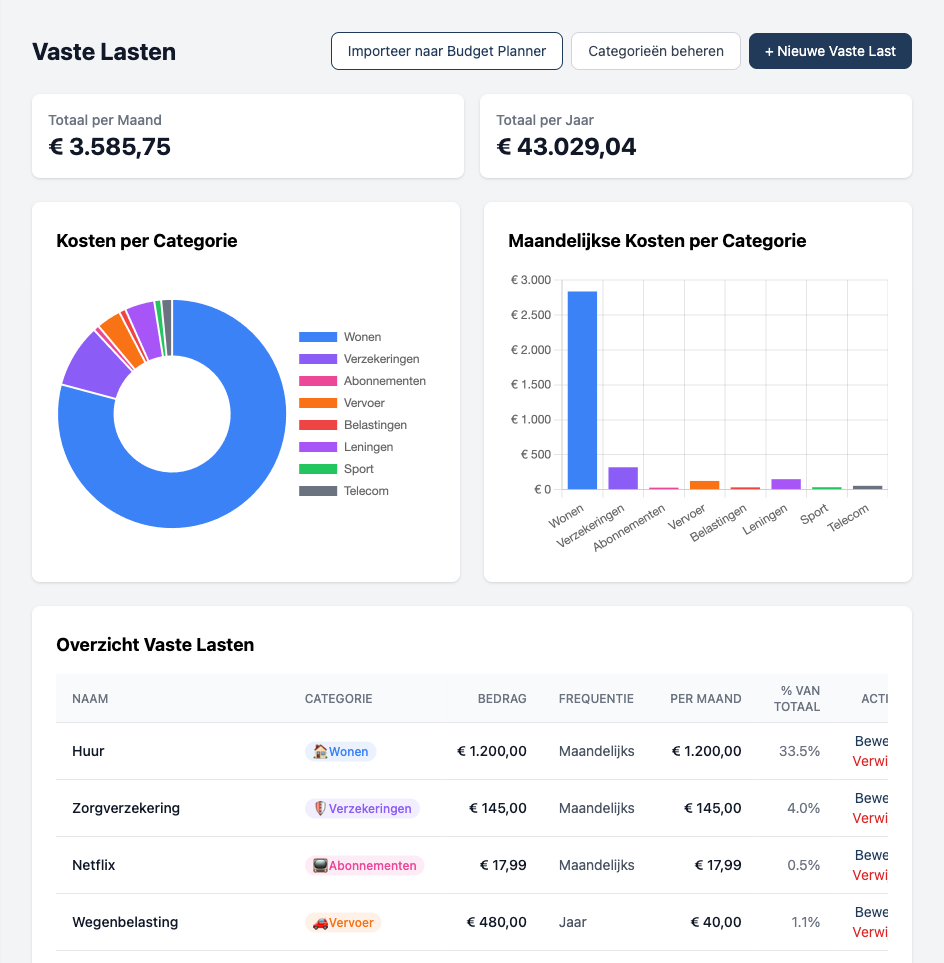Delete the Netflix row via Verwijderen link
944x963 pixels.
[x=870, y=875]
